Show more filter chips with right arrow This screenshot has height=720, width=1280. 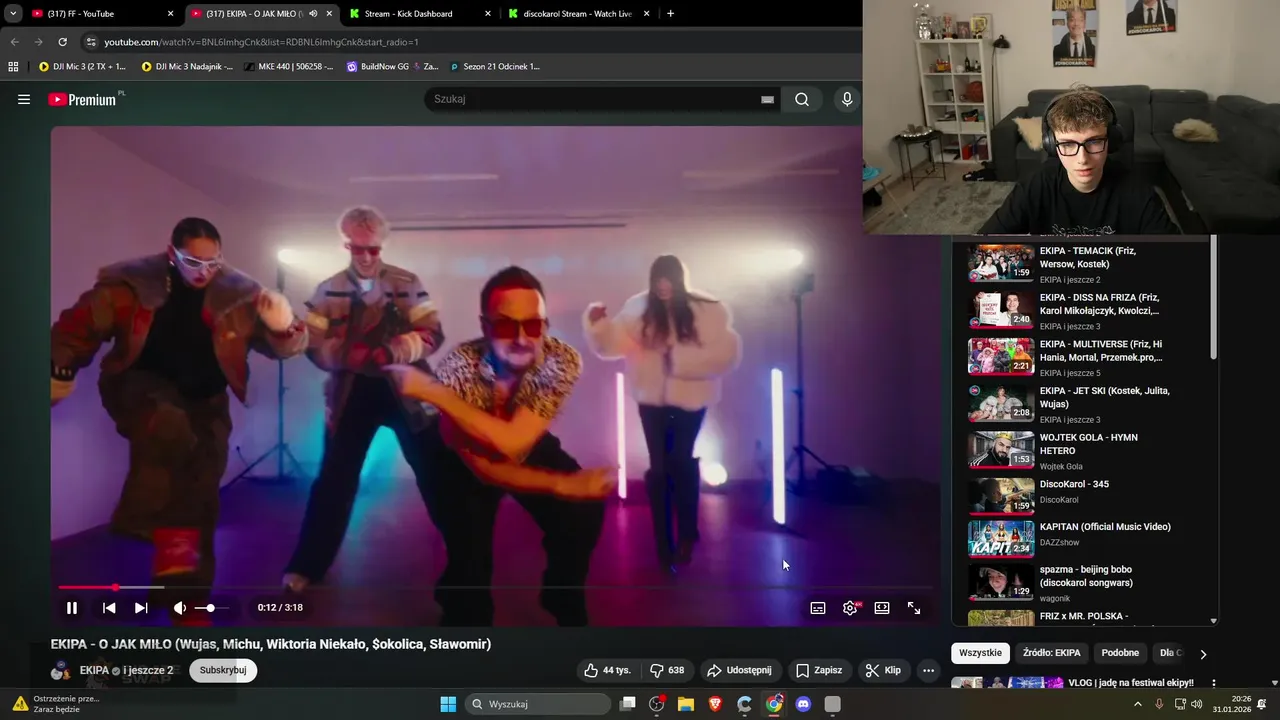(1203, 654)
